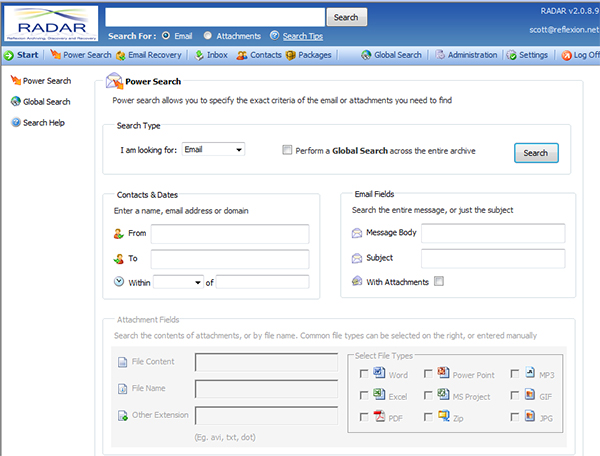Click the PDF file type icon

click(x=379, y=415)
